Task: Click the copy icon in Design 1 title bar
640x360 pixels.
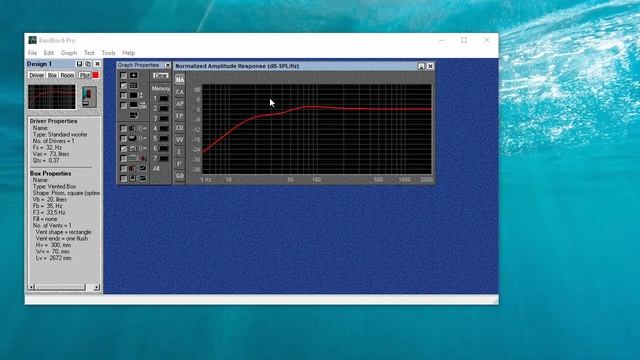Action: click(x=88, y=64)
